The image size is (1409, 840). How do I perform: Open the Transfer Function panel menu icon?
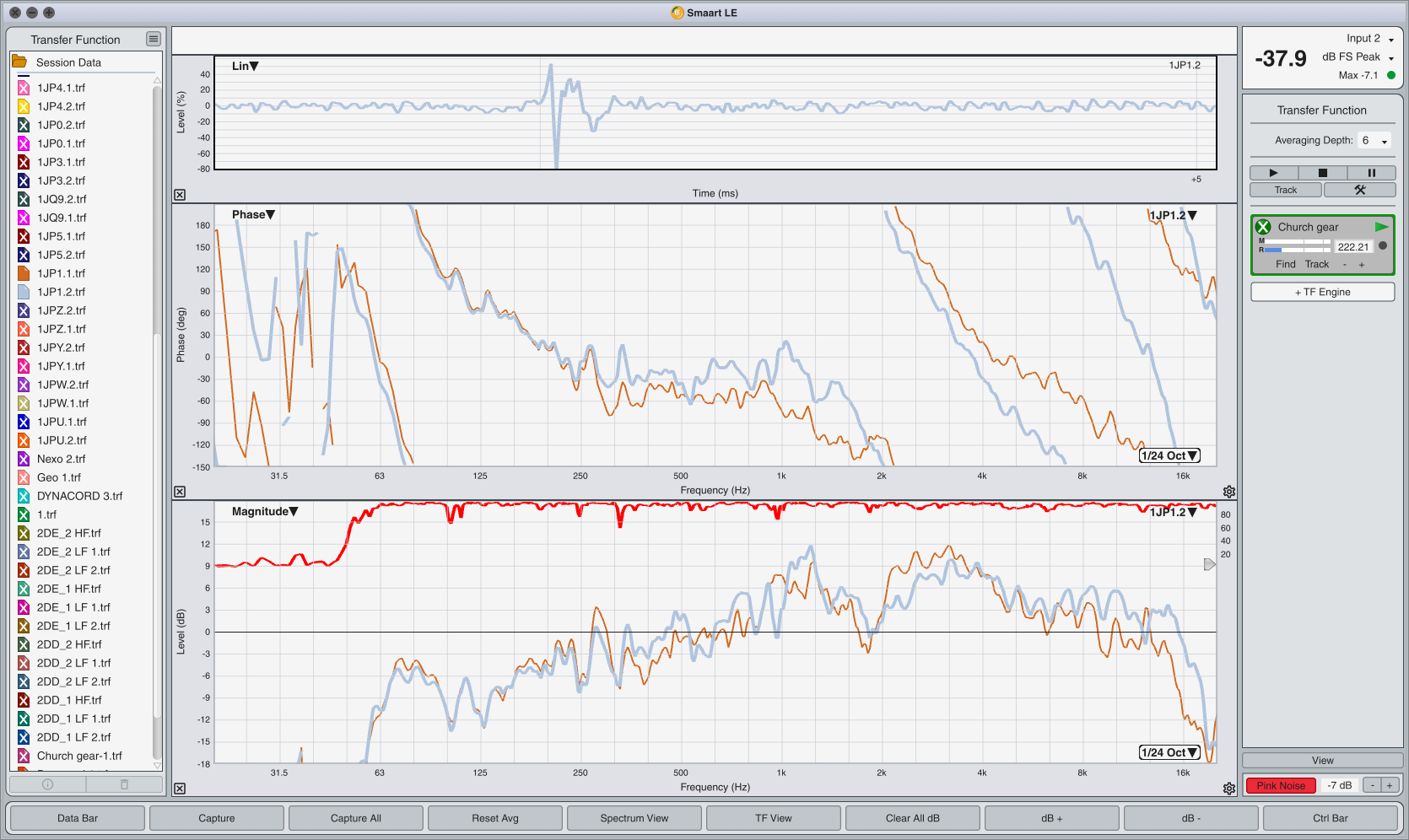[x=153, y=39]
